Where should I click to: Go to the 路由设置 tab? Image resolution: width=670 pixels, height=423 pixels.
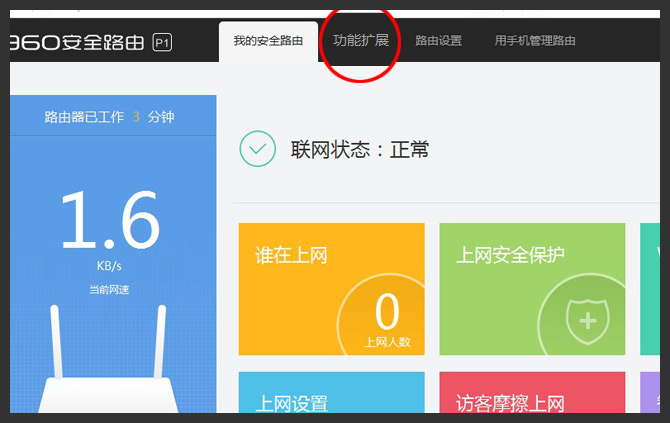pyautogui.click(x=439, y=42)
